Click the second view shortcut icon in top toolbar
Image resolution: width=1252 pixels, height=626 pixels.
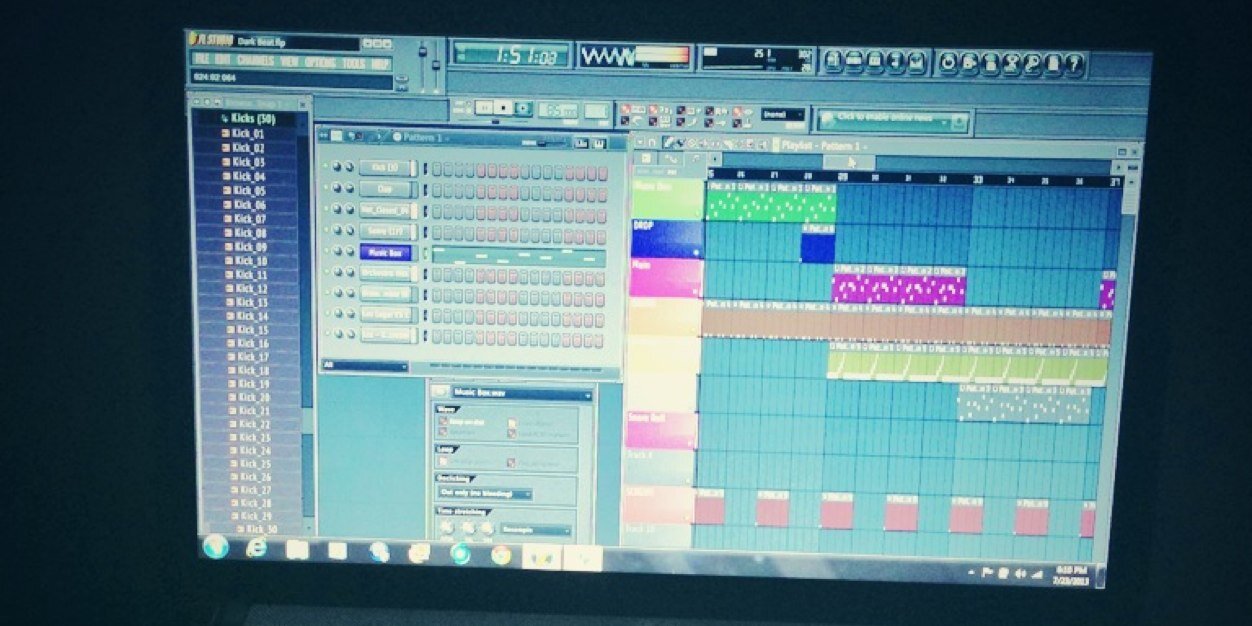point(854,61)
